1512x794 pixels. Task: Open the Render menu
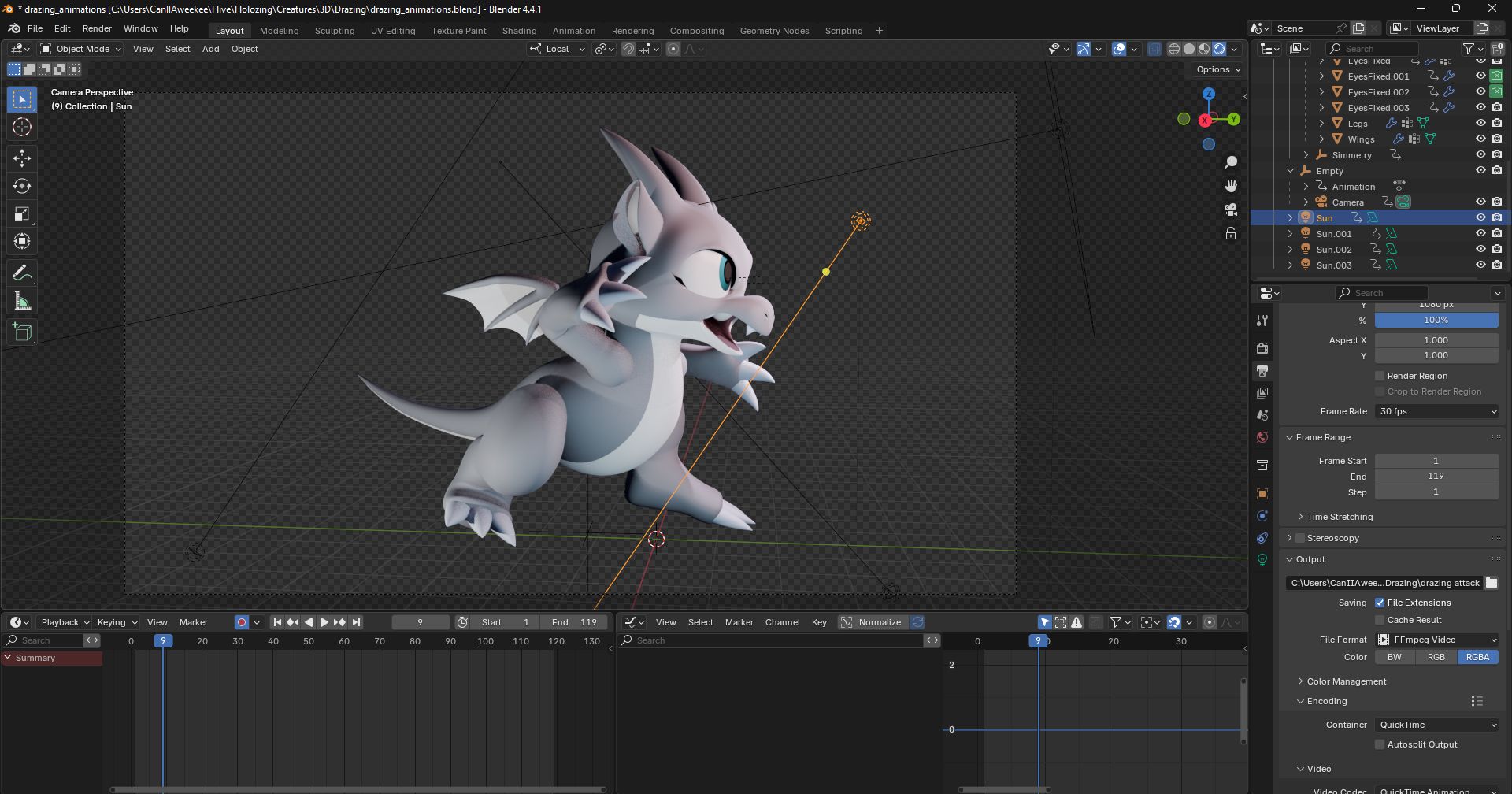[x=97, y=28]
